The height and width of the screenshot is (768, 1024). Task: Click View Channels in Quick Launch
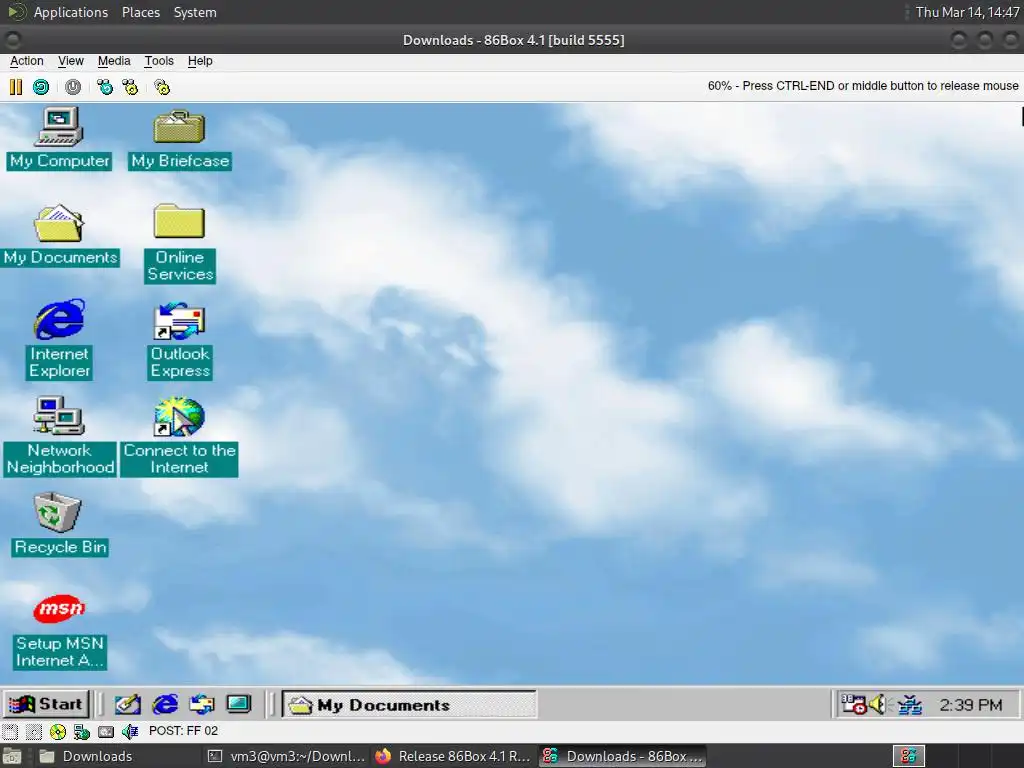pos(238,704)
